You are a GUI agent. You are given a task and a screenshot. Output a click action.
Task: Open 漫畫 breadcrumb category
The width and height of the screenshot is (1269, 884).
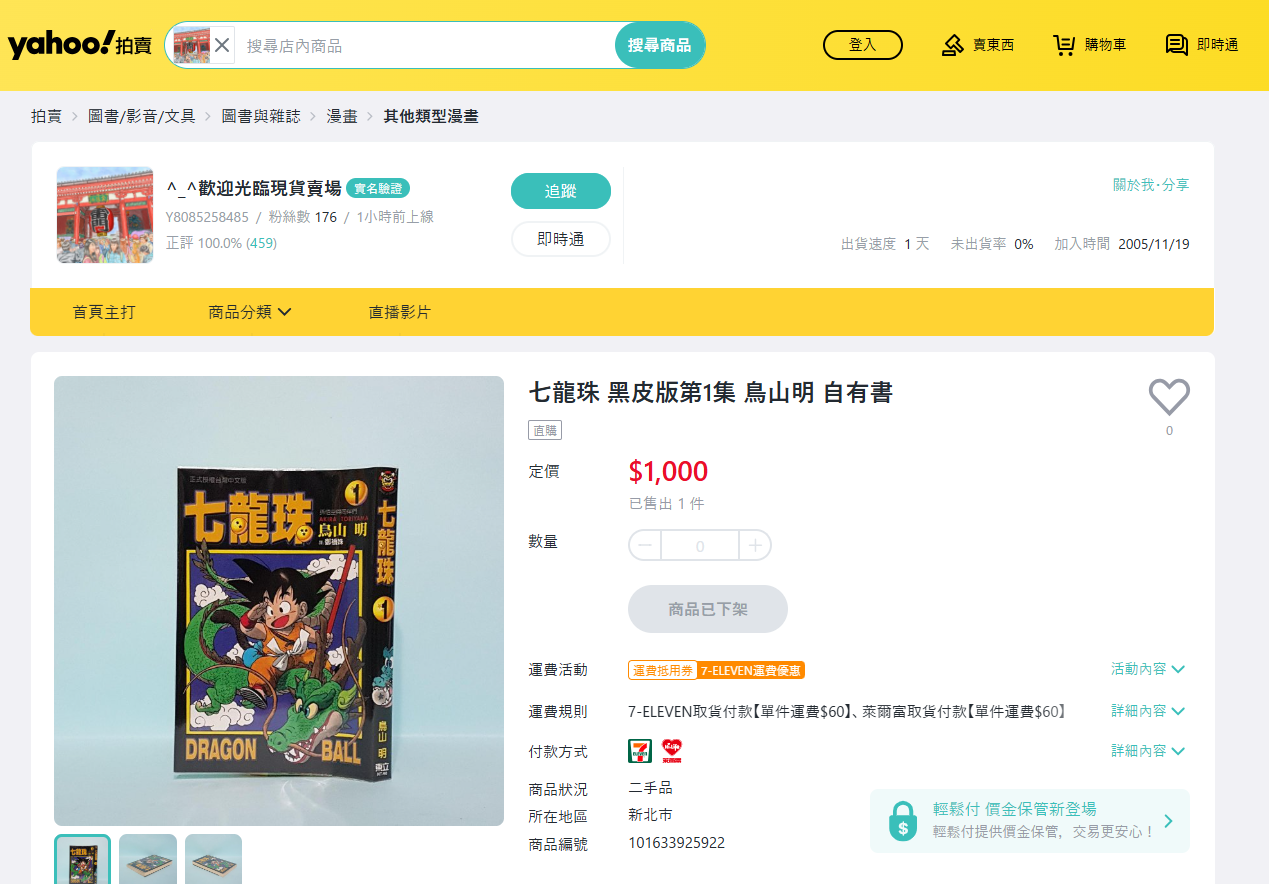(x=342, y=116)
